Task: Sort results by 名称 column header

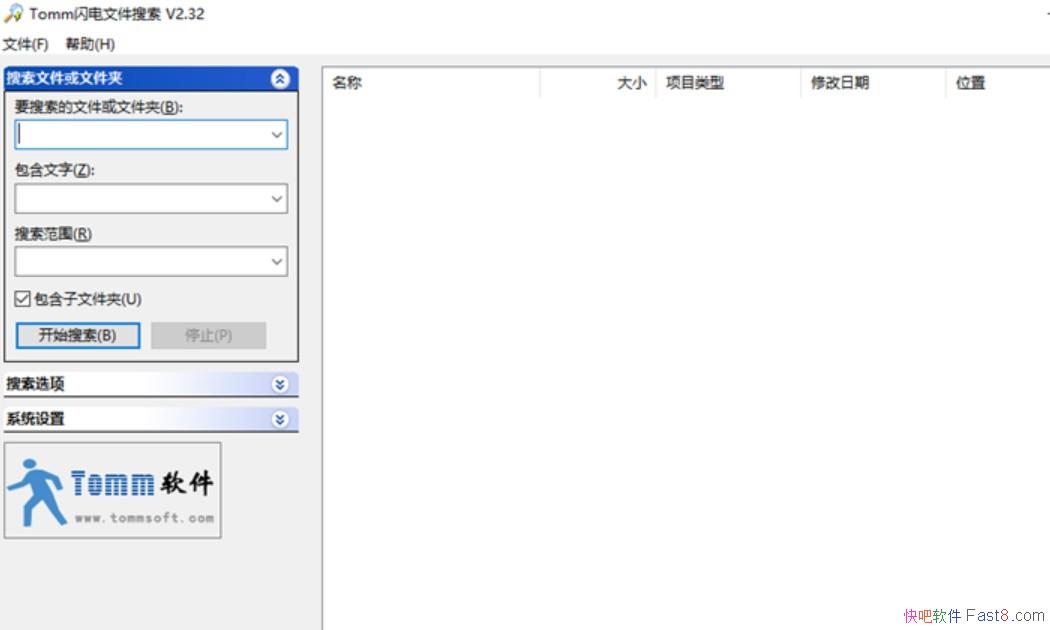Action: point(430,83)
